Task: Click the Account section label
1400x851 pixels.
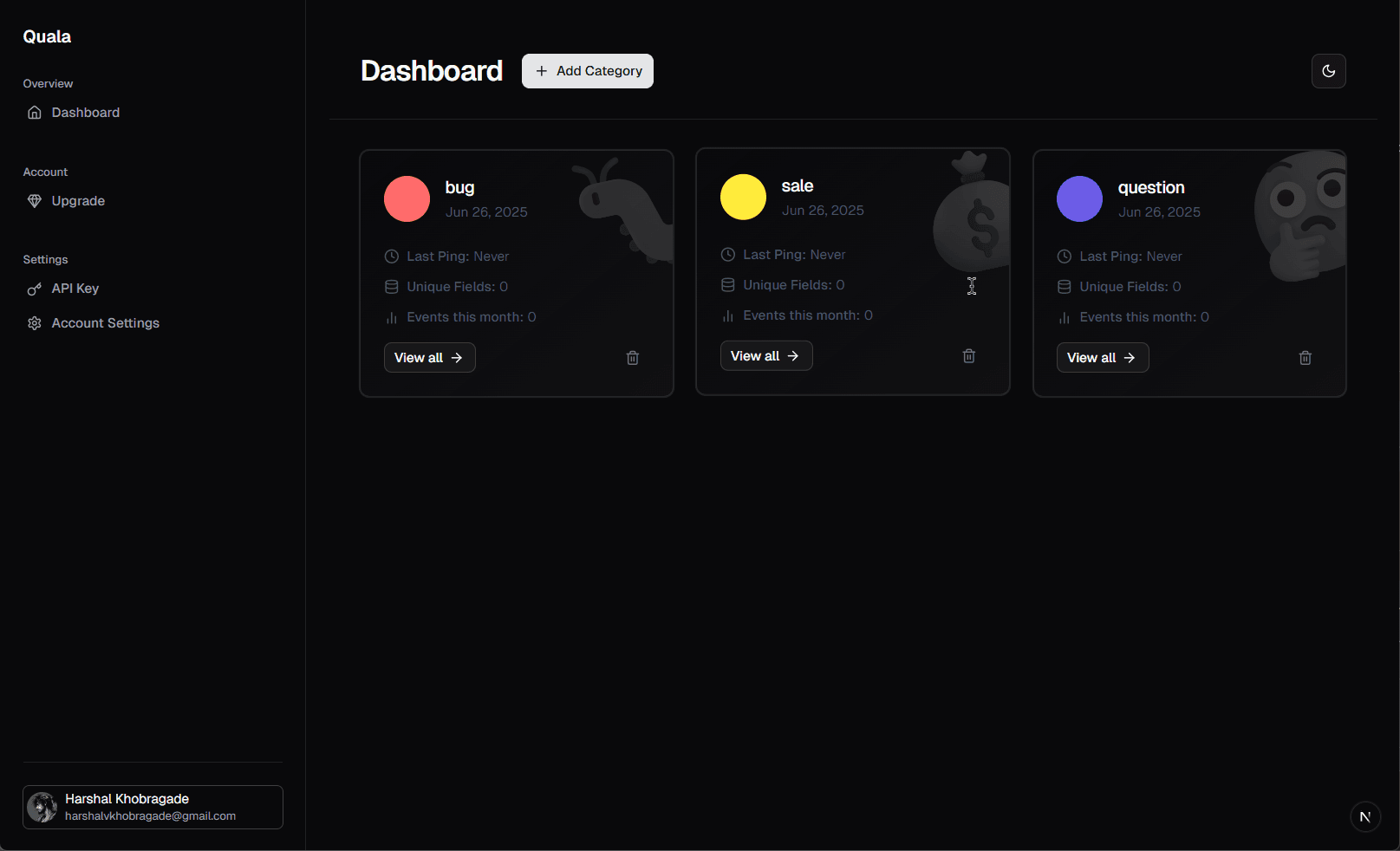Action: coord(45,172)
